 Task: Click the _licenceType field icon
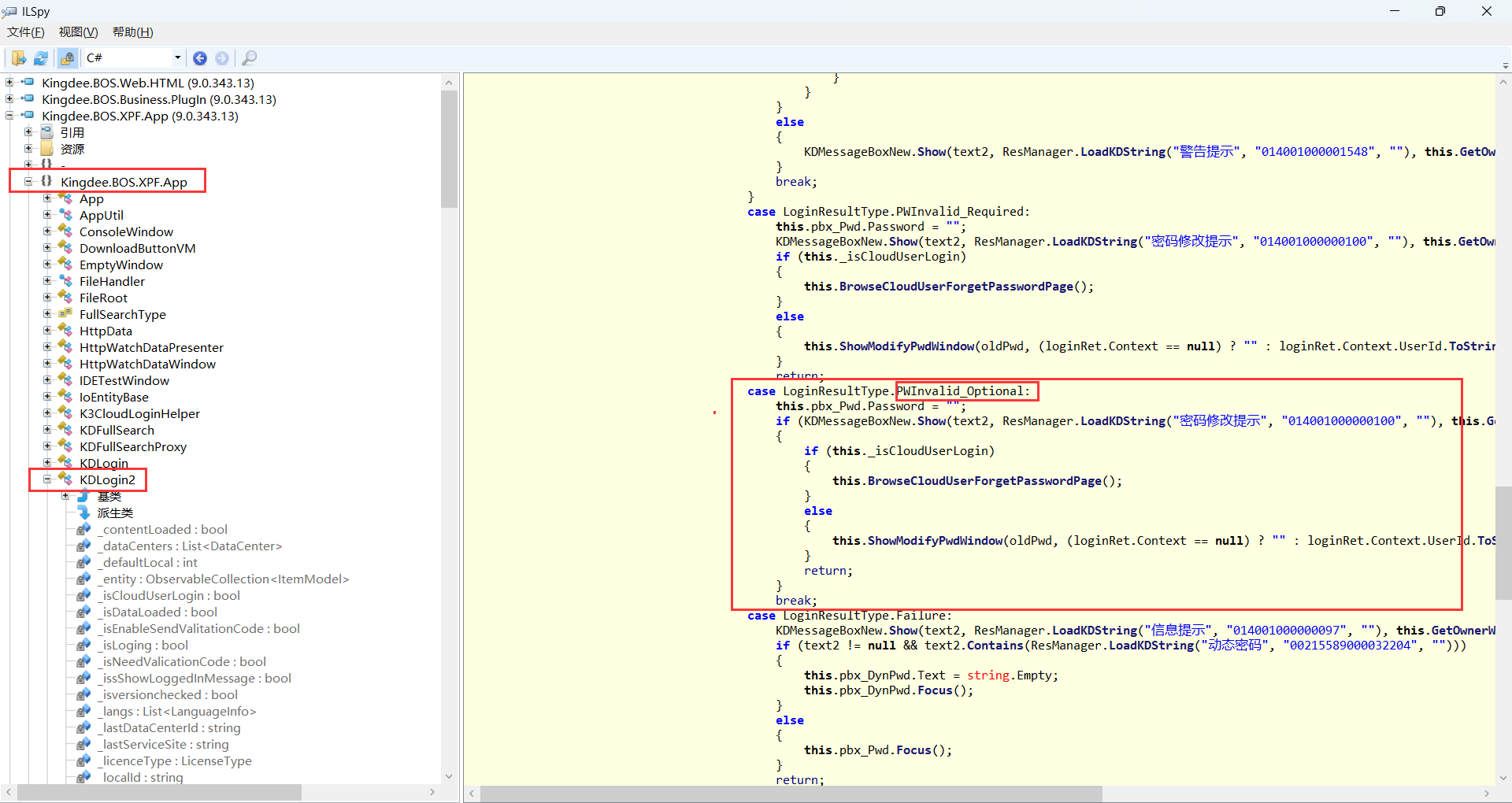pyautogui.click(x=84, y=760)
